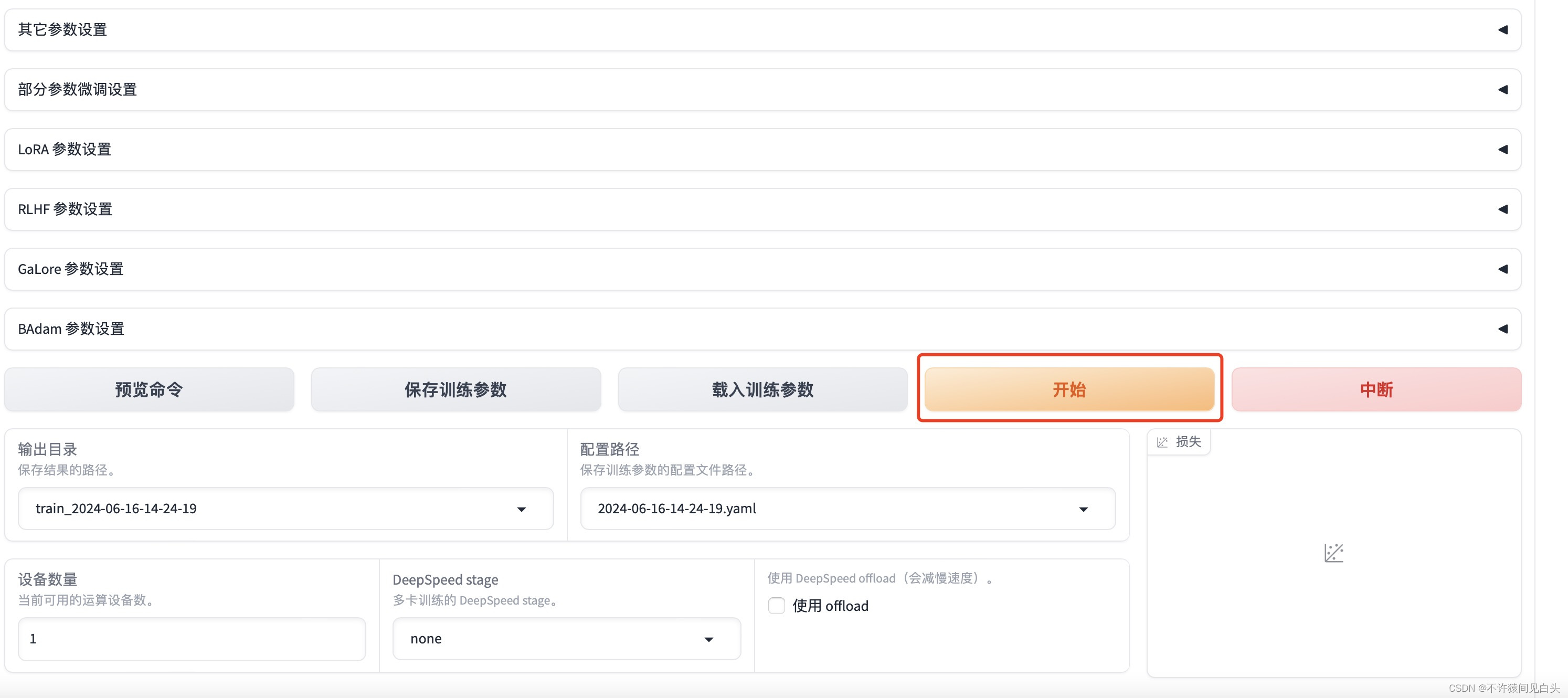The height and width of the screenshot is (698, 1568).
Task: Click the 载入训练参数 button
Action: tap(762, 389)
